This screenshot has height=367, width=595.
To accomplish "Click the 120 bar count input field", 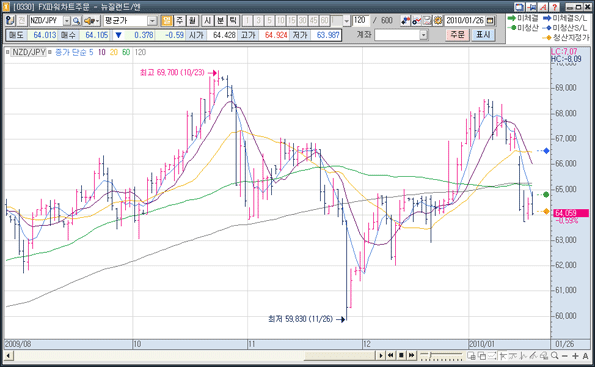I will click(361, 20).
